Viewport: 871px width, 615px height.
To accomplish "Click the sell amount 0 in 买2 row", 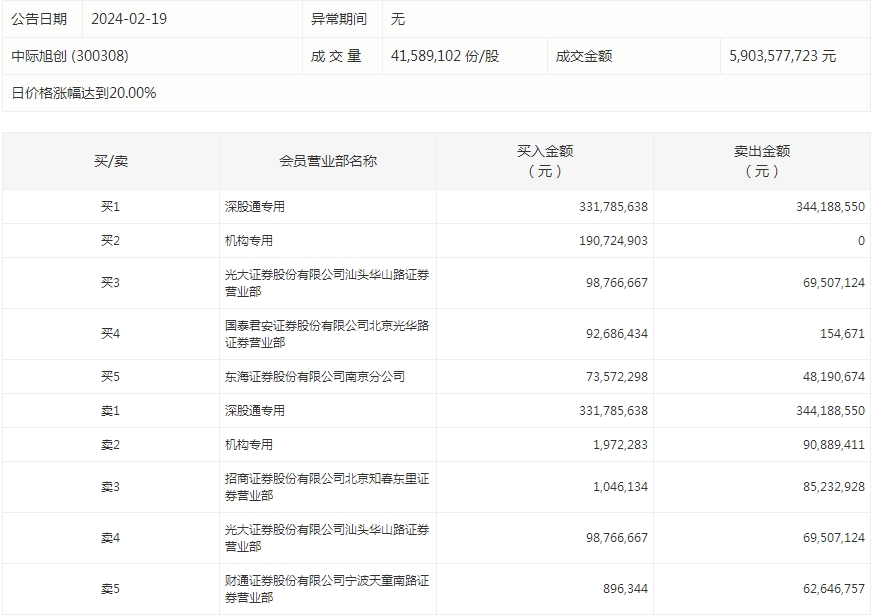I will coord(862,241).
